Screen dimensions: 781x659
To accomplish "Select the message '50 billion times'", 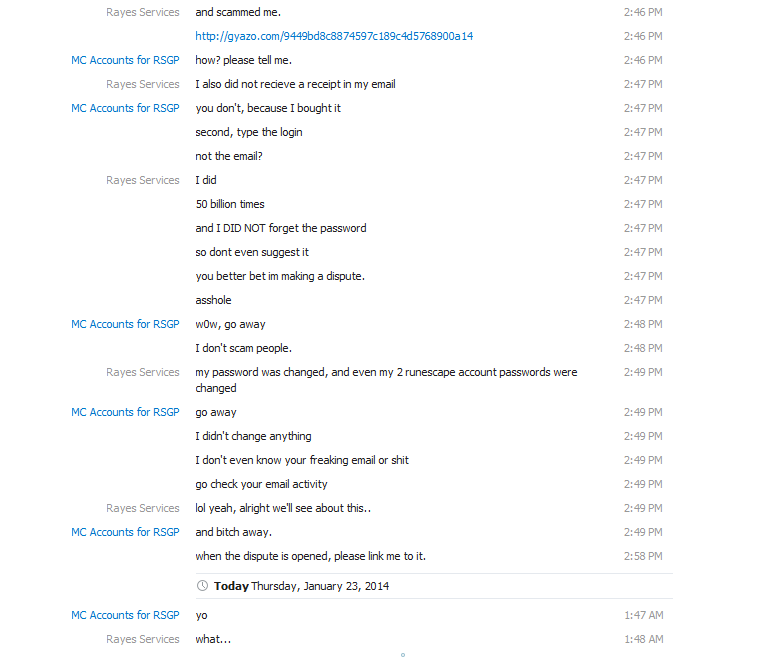I will coord(230,204).
